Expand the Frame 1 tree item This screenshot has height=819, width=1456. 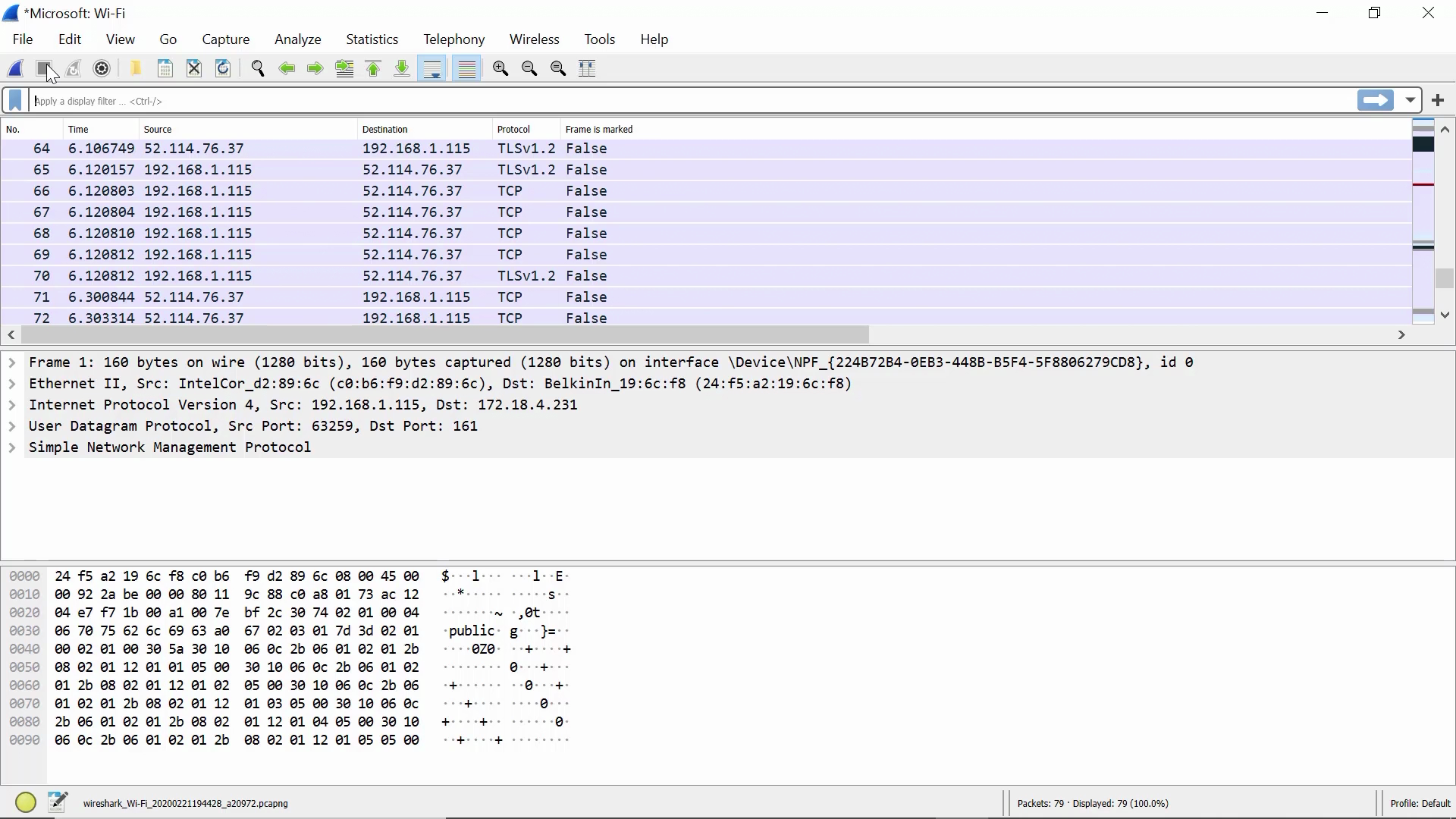[12, 362]
